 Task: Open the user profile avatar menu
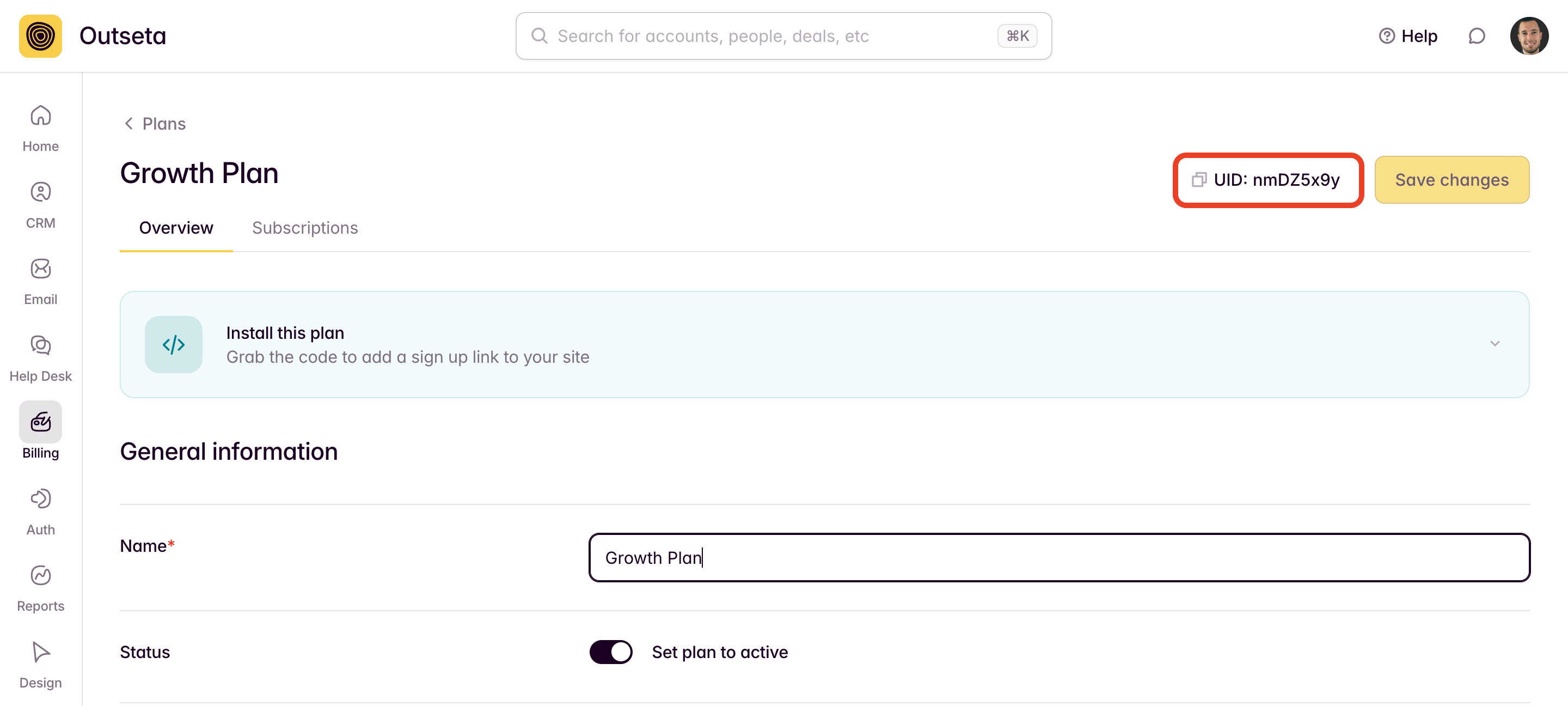[x=1528, y=36]
